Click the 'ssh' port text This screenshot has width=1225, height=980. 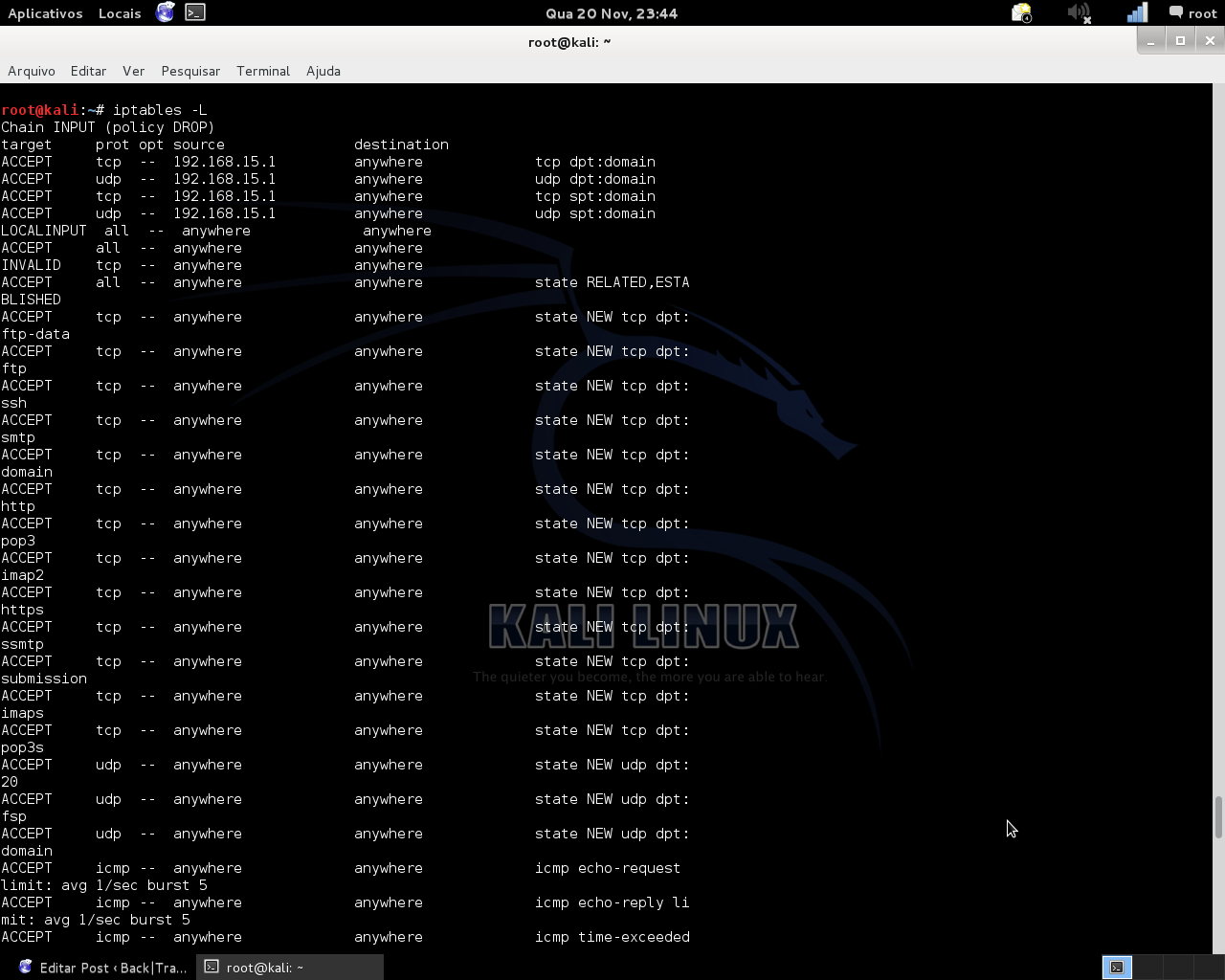13,403
